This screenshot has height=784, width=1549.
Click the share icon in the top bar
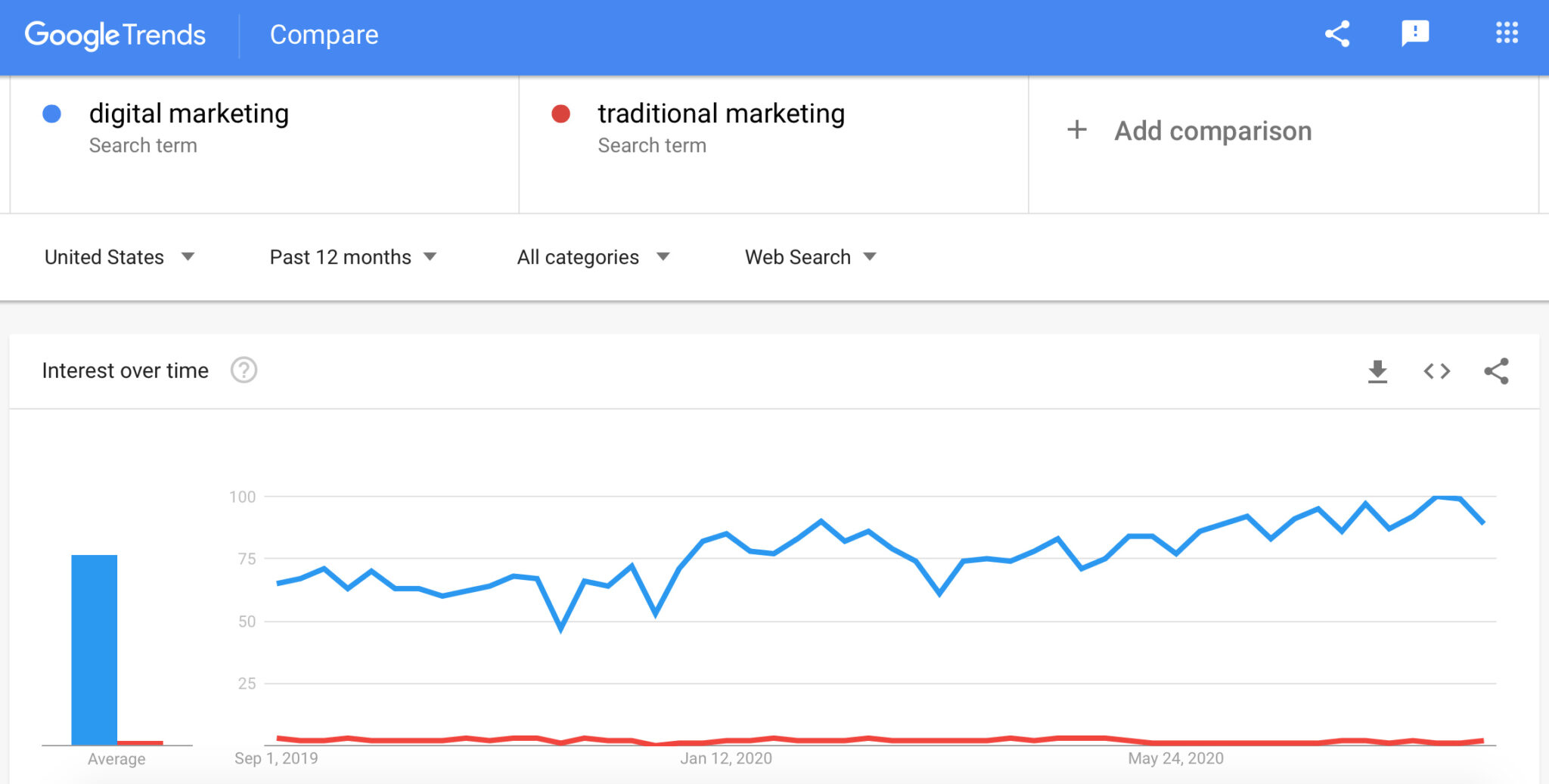point(1336,34)
